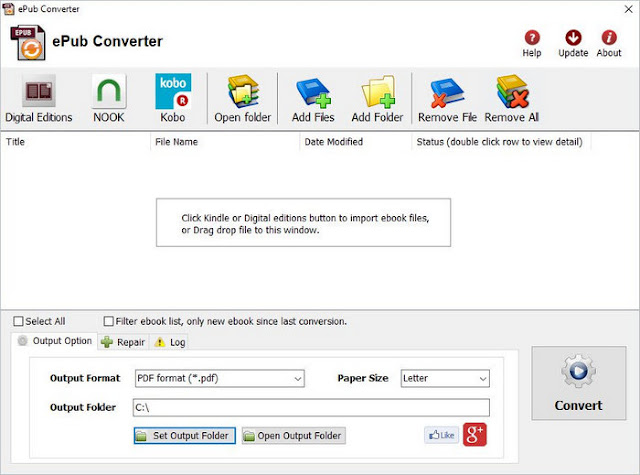Click the Google Plus icon
Viewport: 640px width, 475px height.
[475, 435]
